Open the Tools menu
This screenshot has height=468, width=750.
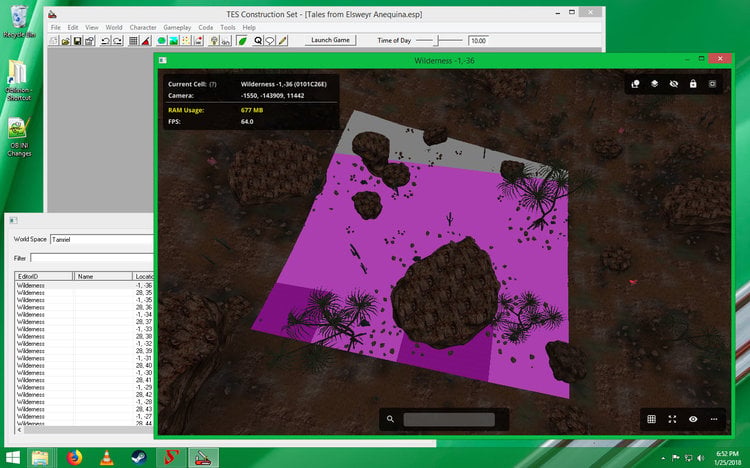(228, 28)
